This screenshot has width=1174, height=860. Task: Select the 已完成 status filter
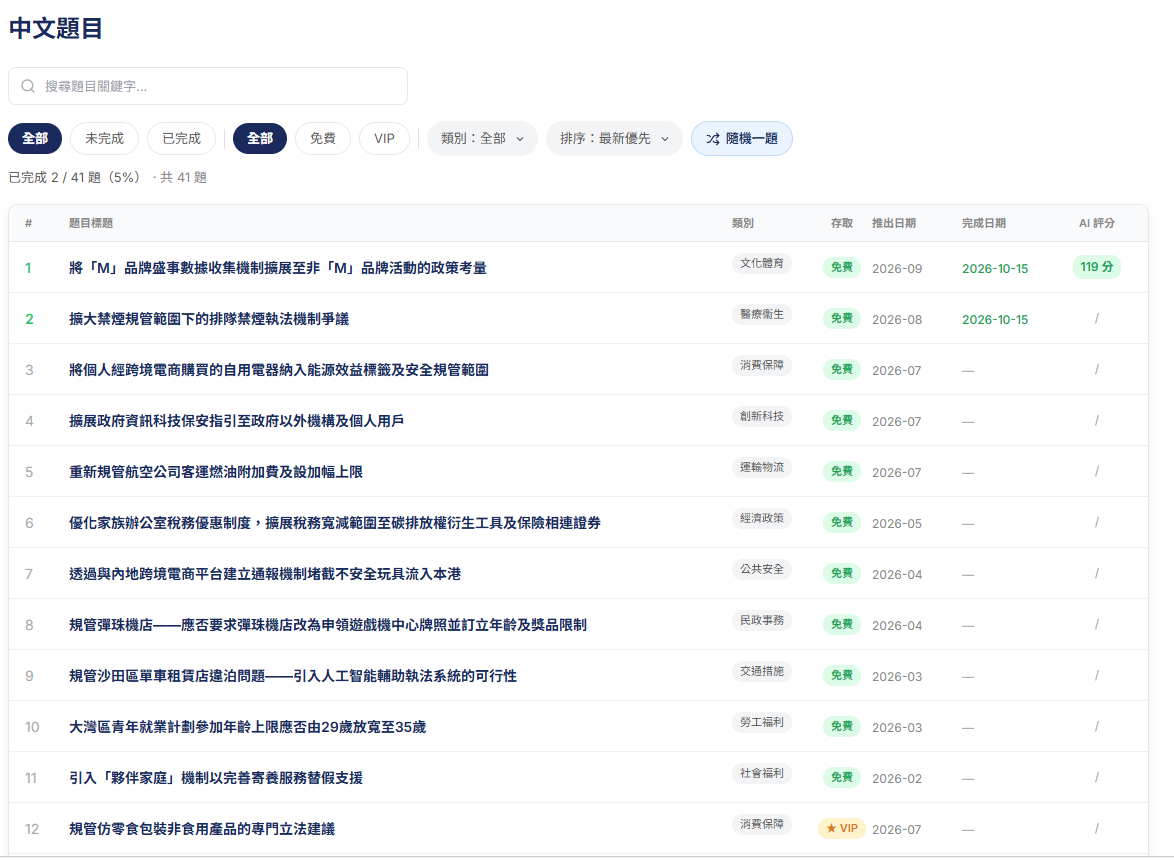pos(181,138)
